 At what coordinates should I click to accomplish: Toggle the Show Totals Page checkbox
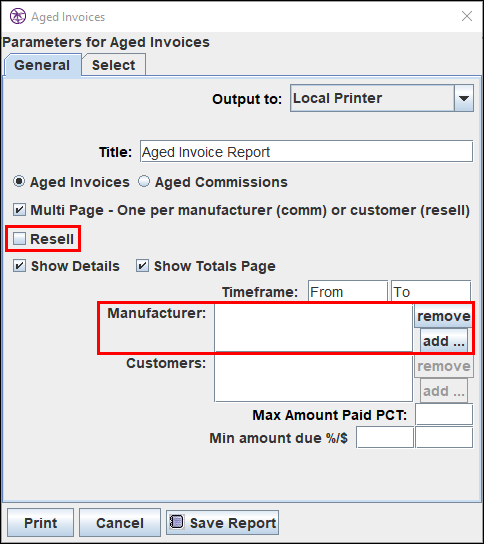[x=142, y=266]
